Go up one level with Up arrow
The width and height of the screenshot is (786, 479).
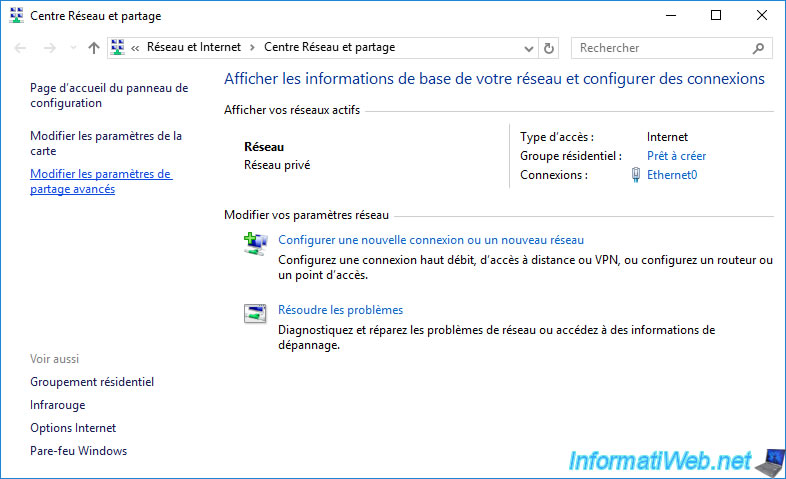click(94, 48)
